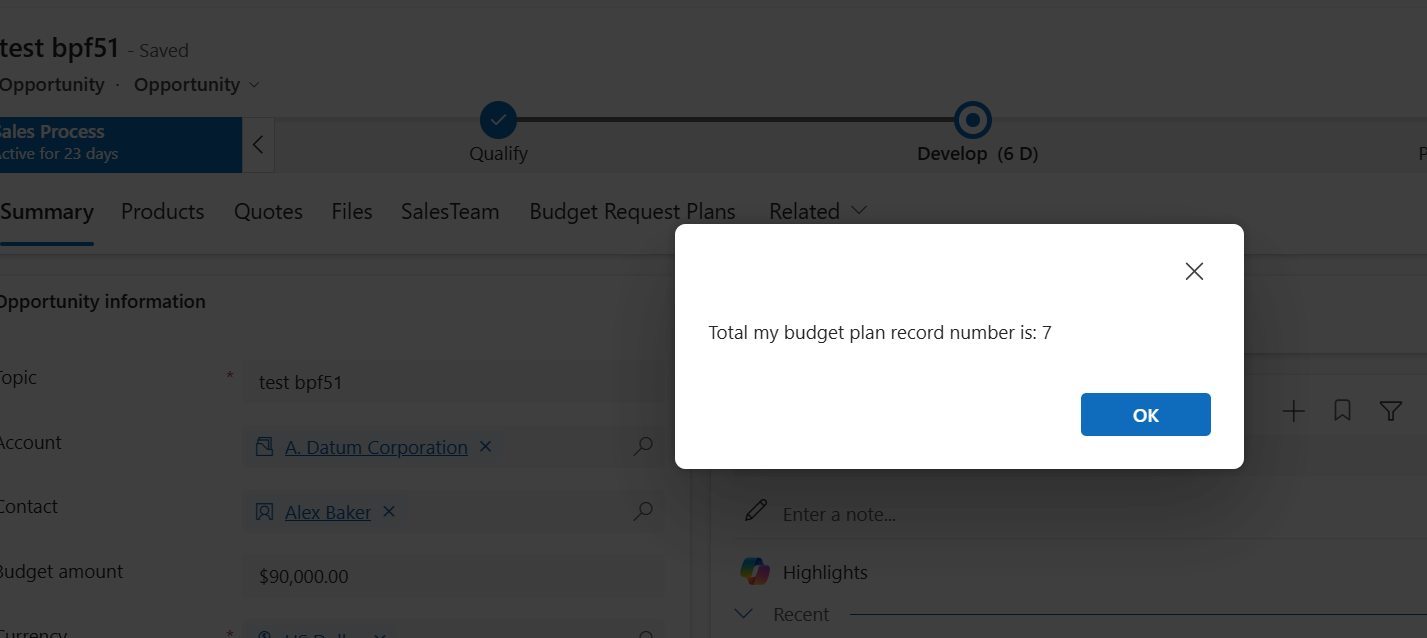Viewport: 1427px width, 638px height.
Task: Confirm the dialog with OK button
Action: pyautogui.click(x=1145, y=415)
